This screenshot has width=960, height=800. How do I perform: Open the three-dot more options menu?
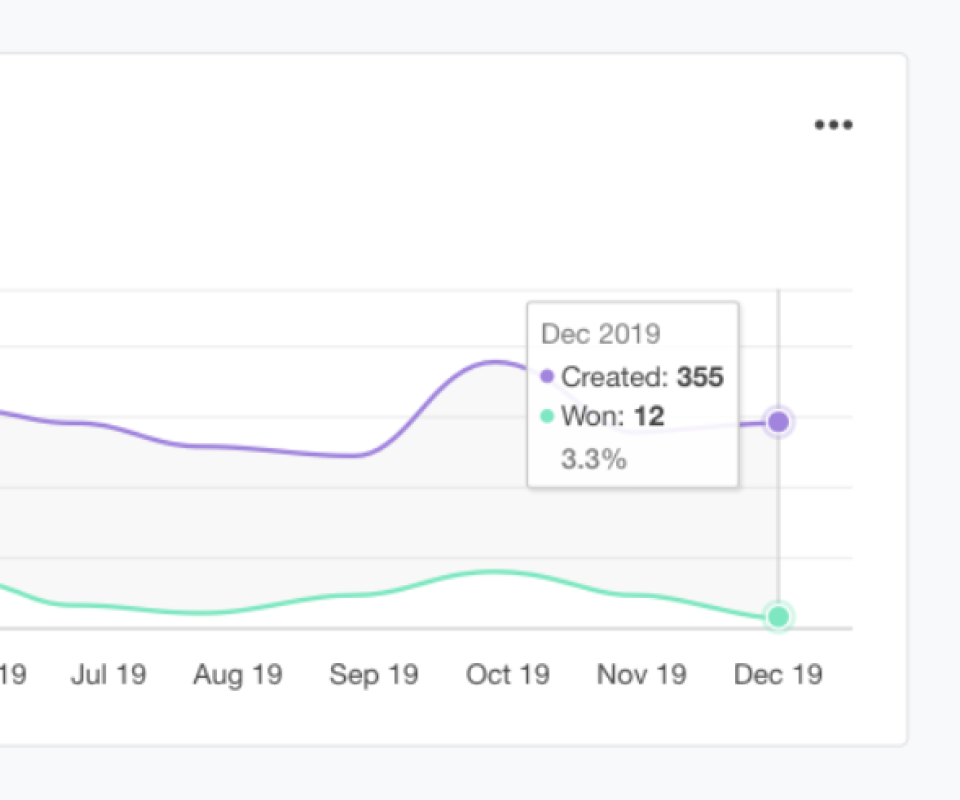(833, 125)
